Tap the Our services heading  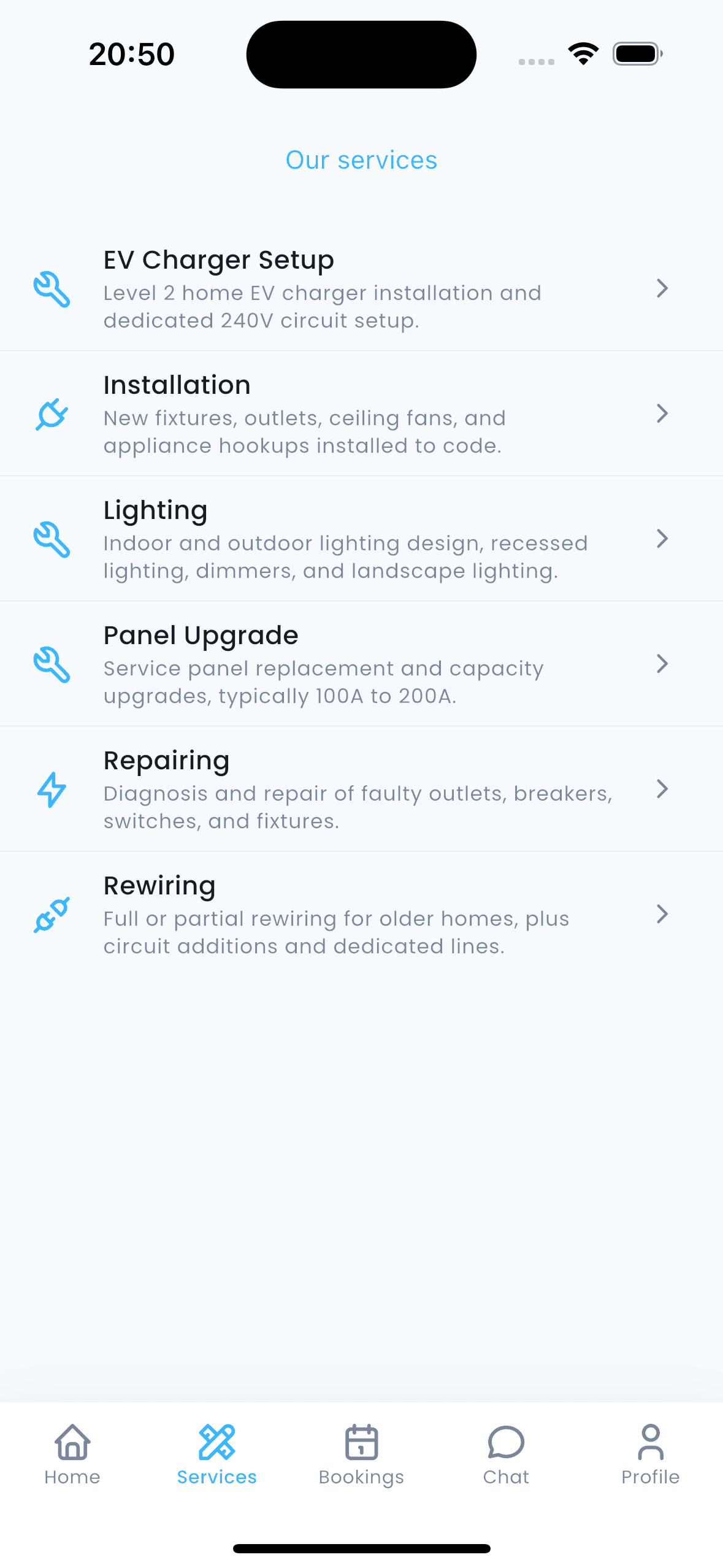[362, 160]
